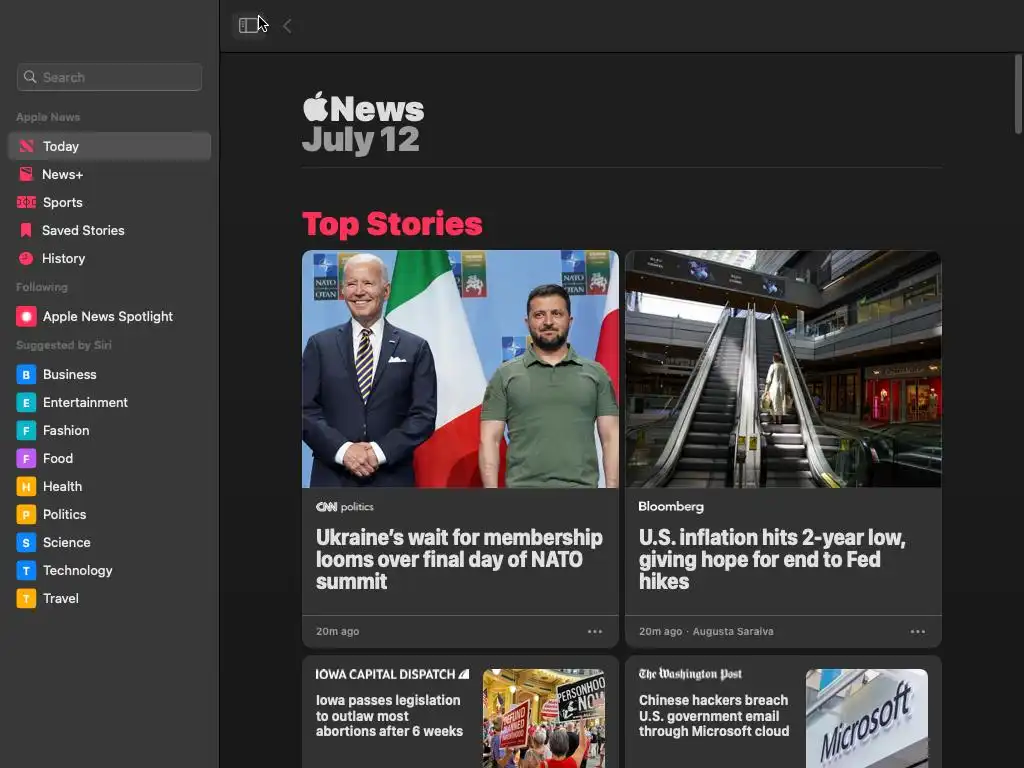Open the Business topic label

(x=70, y=375)
